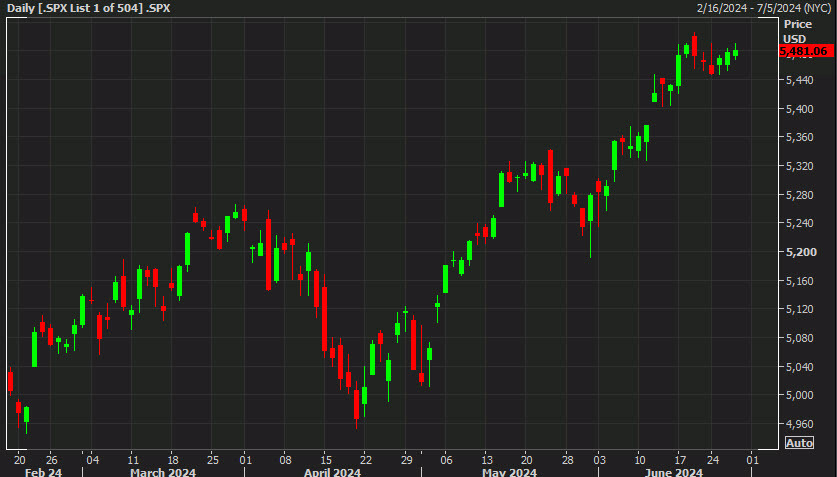Image resolution: width=837 pixels, height=477 pixels.
Task: Click the date tick labeled 22
Action: 366,459
